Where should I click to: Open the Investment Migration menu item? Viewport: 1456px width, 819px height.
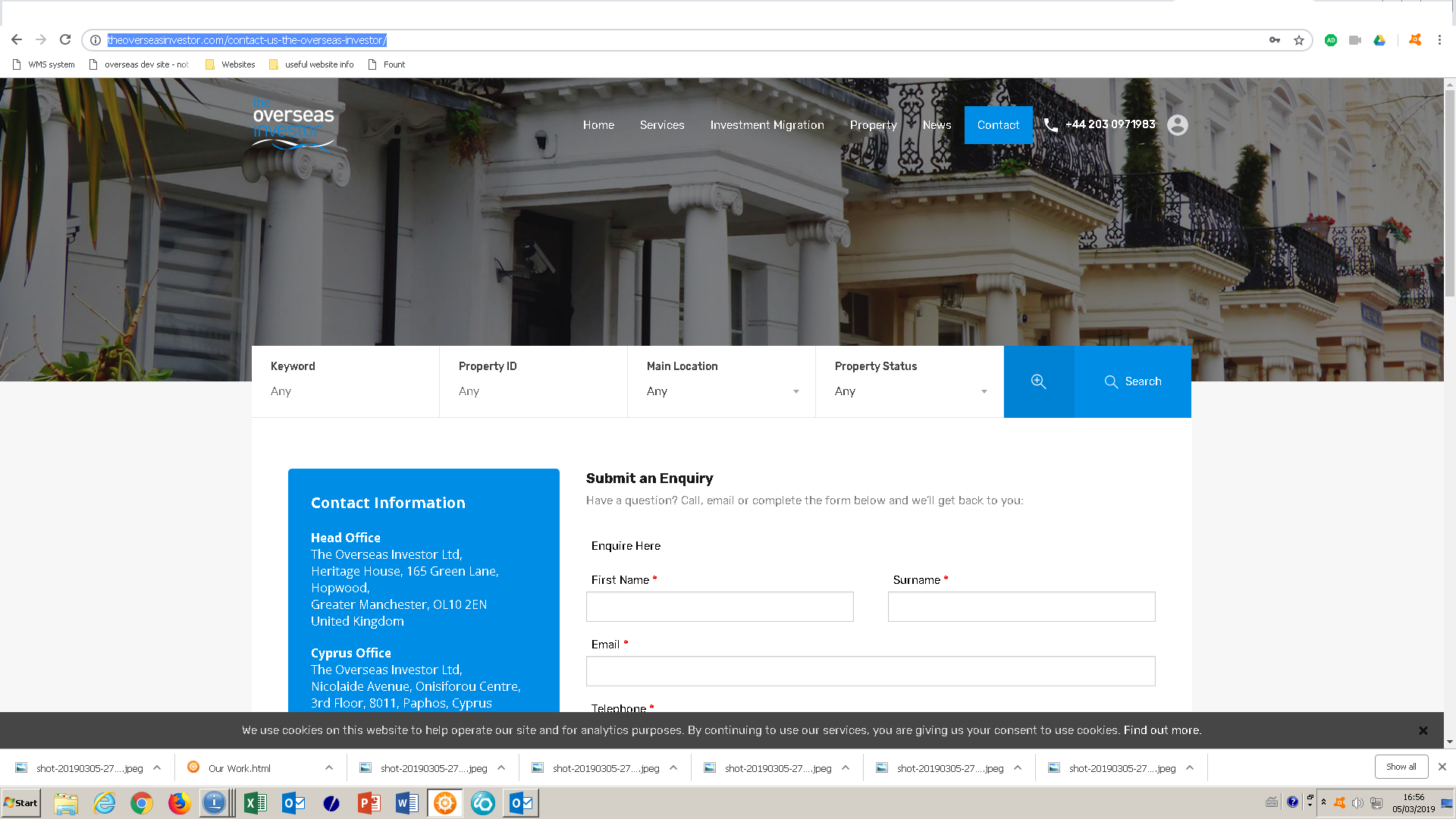[x=767, y=125]
